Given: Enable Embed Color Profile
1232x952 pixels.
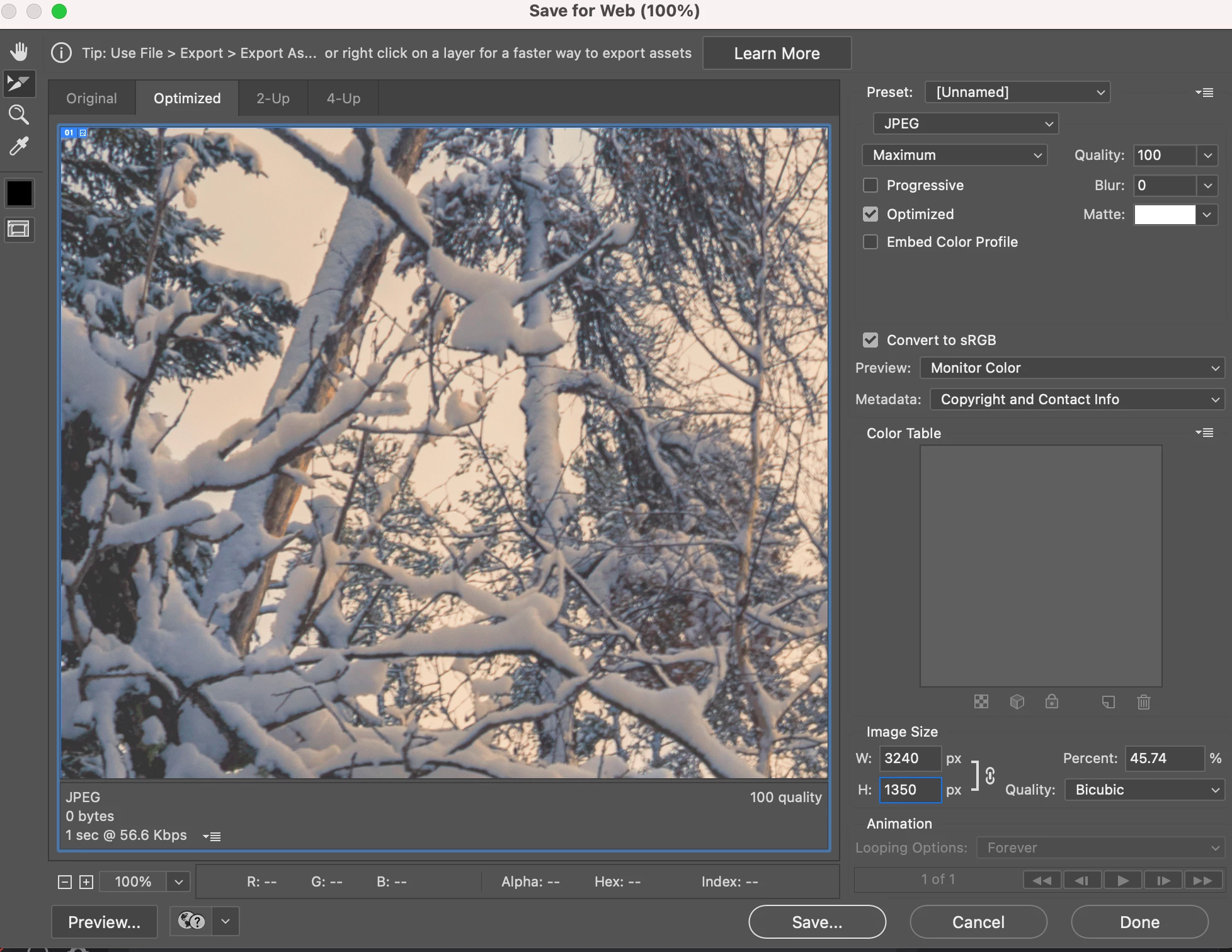Looking at the screenshot, I should tap(870, 242).
